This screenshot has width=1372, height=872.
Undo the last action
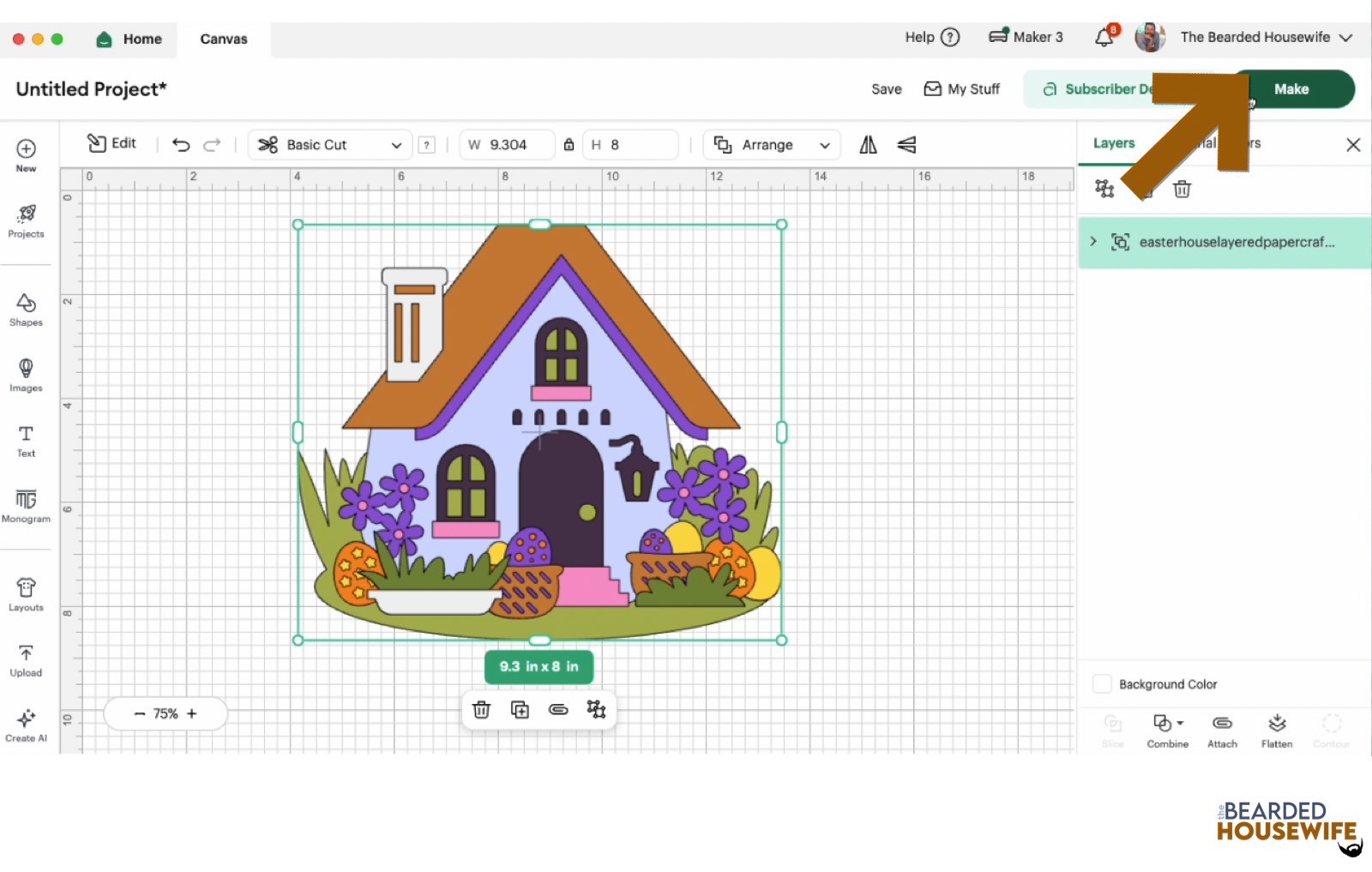(x=181, y=145)
